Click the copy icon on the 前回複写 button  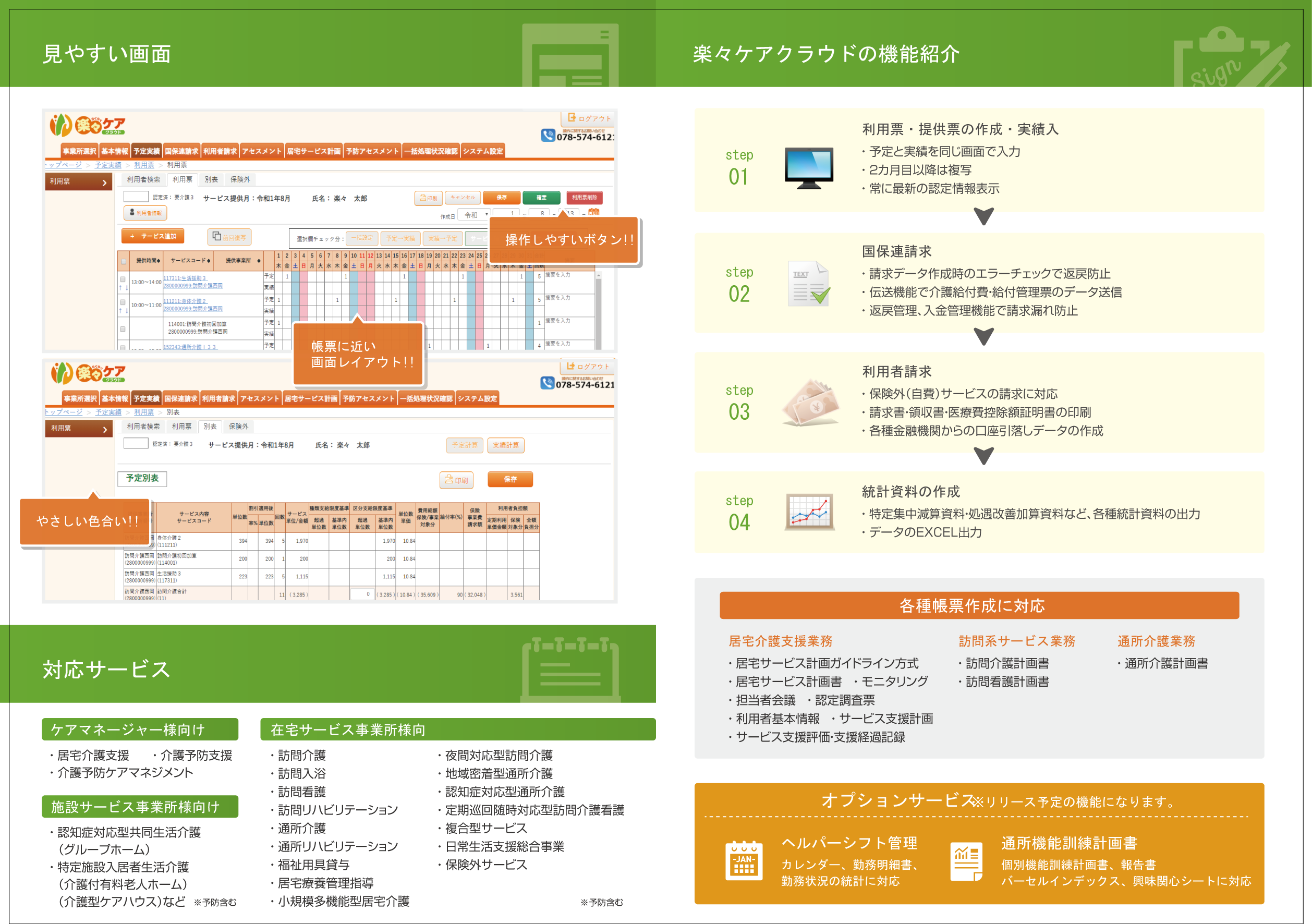pyautogui.click(x=217, y=236)
